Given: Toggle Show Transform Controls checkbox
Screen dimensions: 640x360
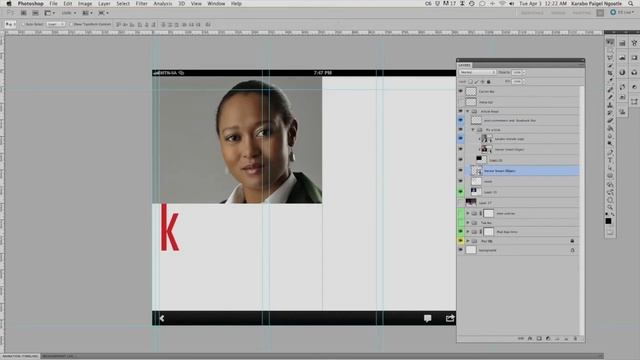Looking at the screenshot, I should click(x=71, y=24).
